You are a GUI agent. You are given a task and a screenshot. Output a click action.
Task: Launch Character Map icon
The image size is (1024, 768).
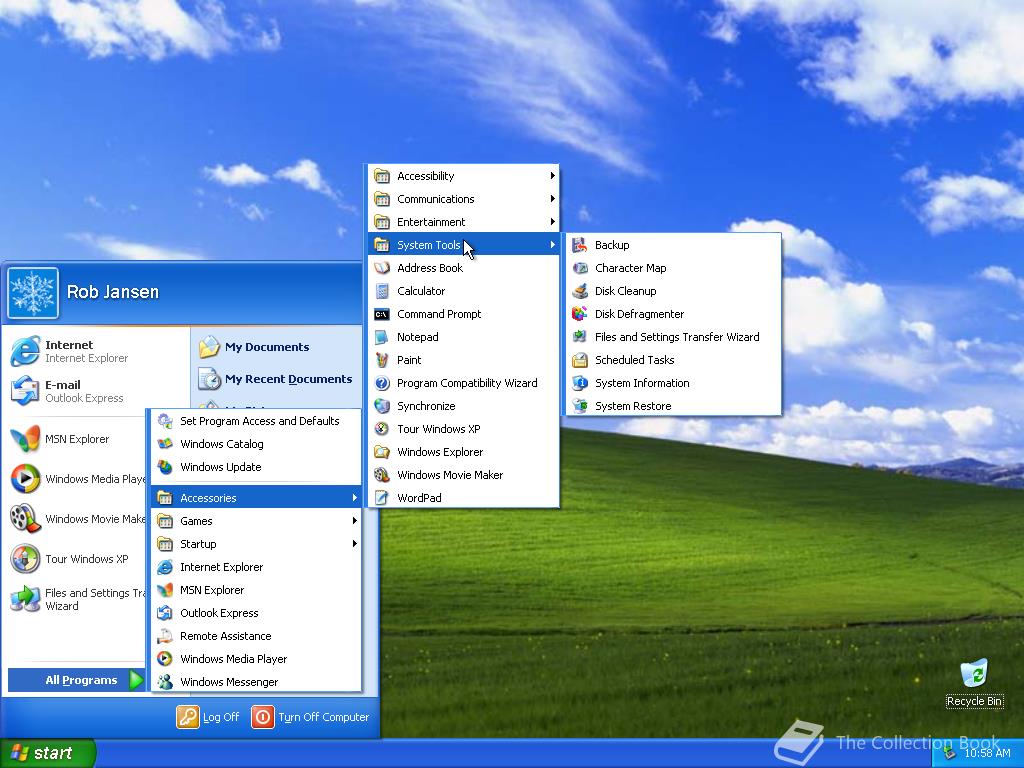click(580, 268)
